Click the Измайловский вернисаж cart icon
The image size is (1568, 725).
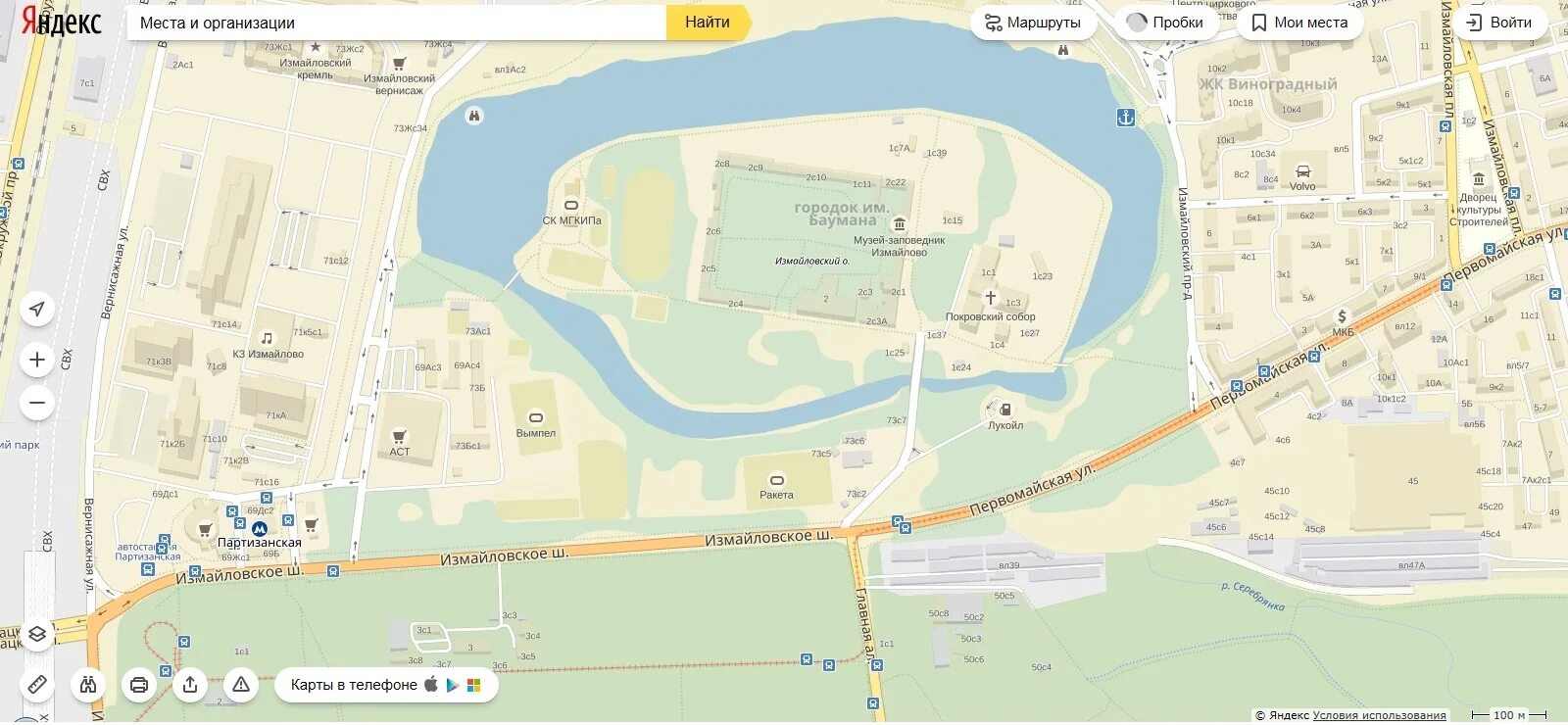pyautogui.click(x=399, y=63)
